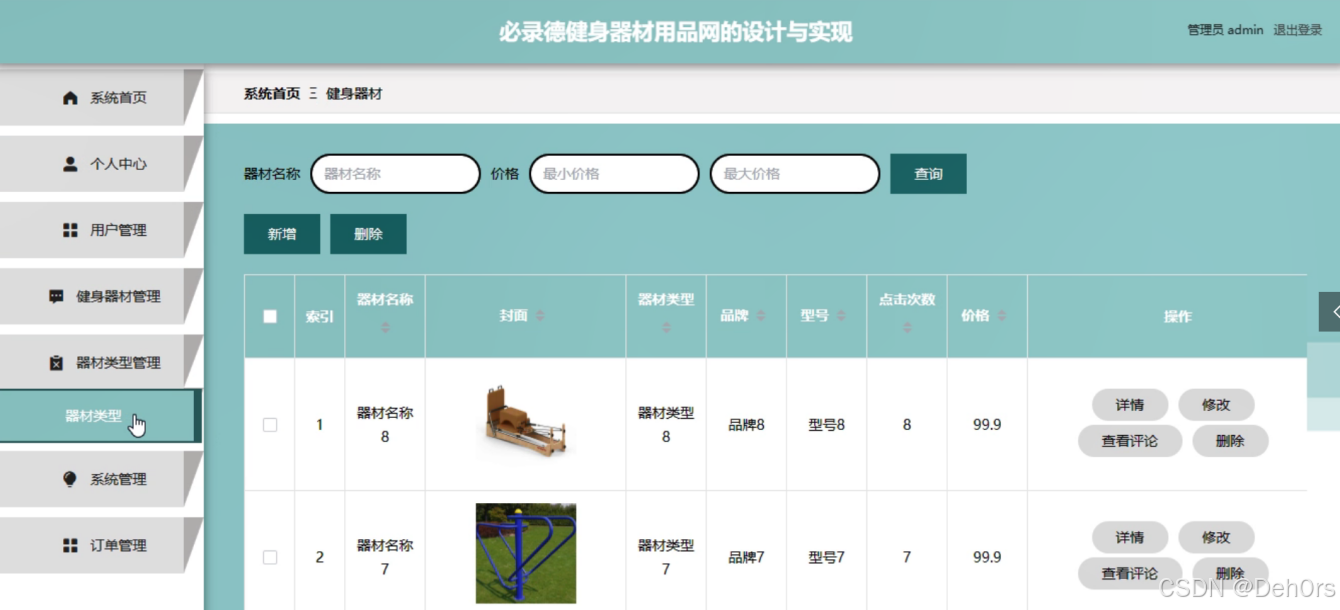Click the 品牌8 cell
The image size is (1340, 610).
(x=746, y=425)
